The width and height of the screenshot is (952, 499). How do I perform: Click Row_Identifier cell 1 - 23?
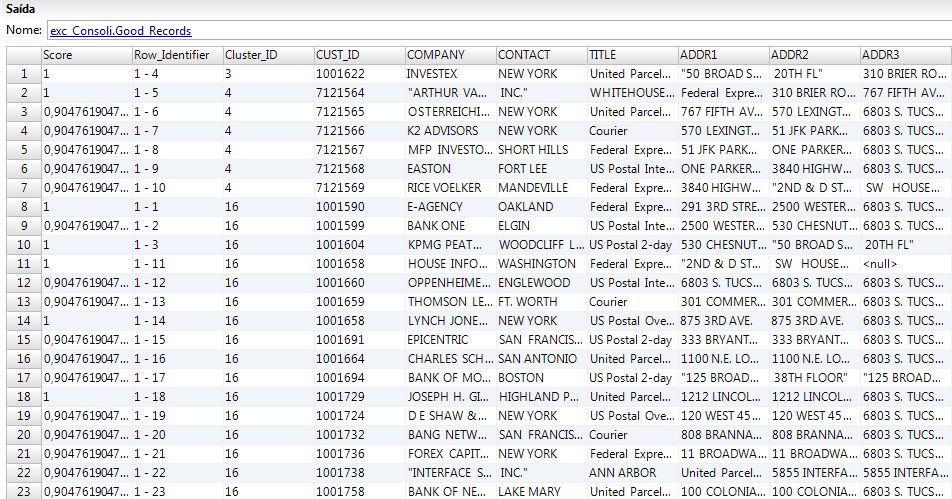pyautogui.click(x=178, y=492)
